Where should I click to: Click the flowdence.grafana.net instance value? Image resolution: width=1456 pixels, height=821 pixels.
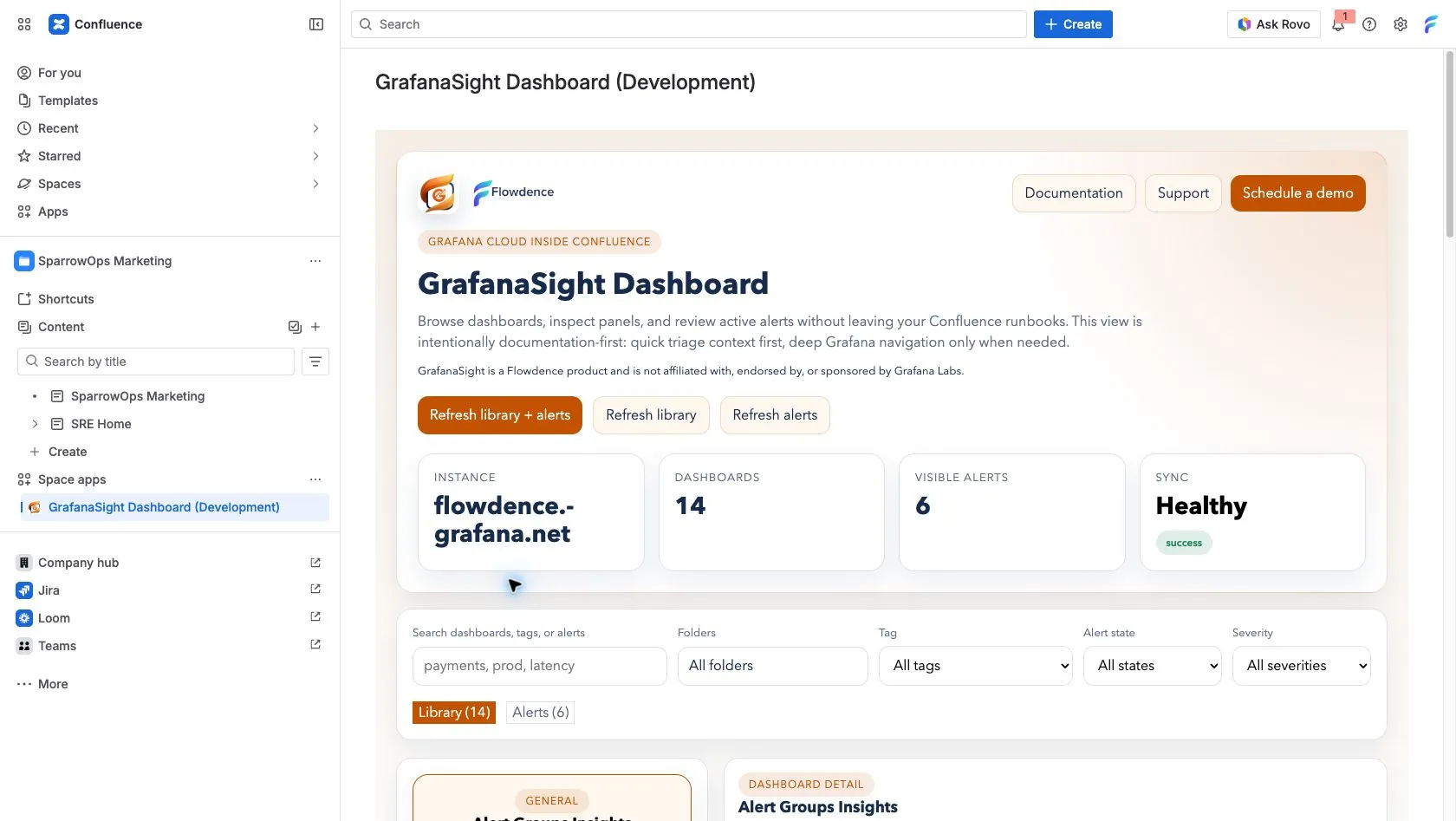[x=504, y=519]
